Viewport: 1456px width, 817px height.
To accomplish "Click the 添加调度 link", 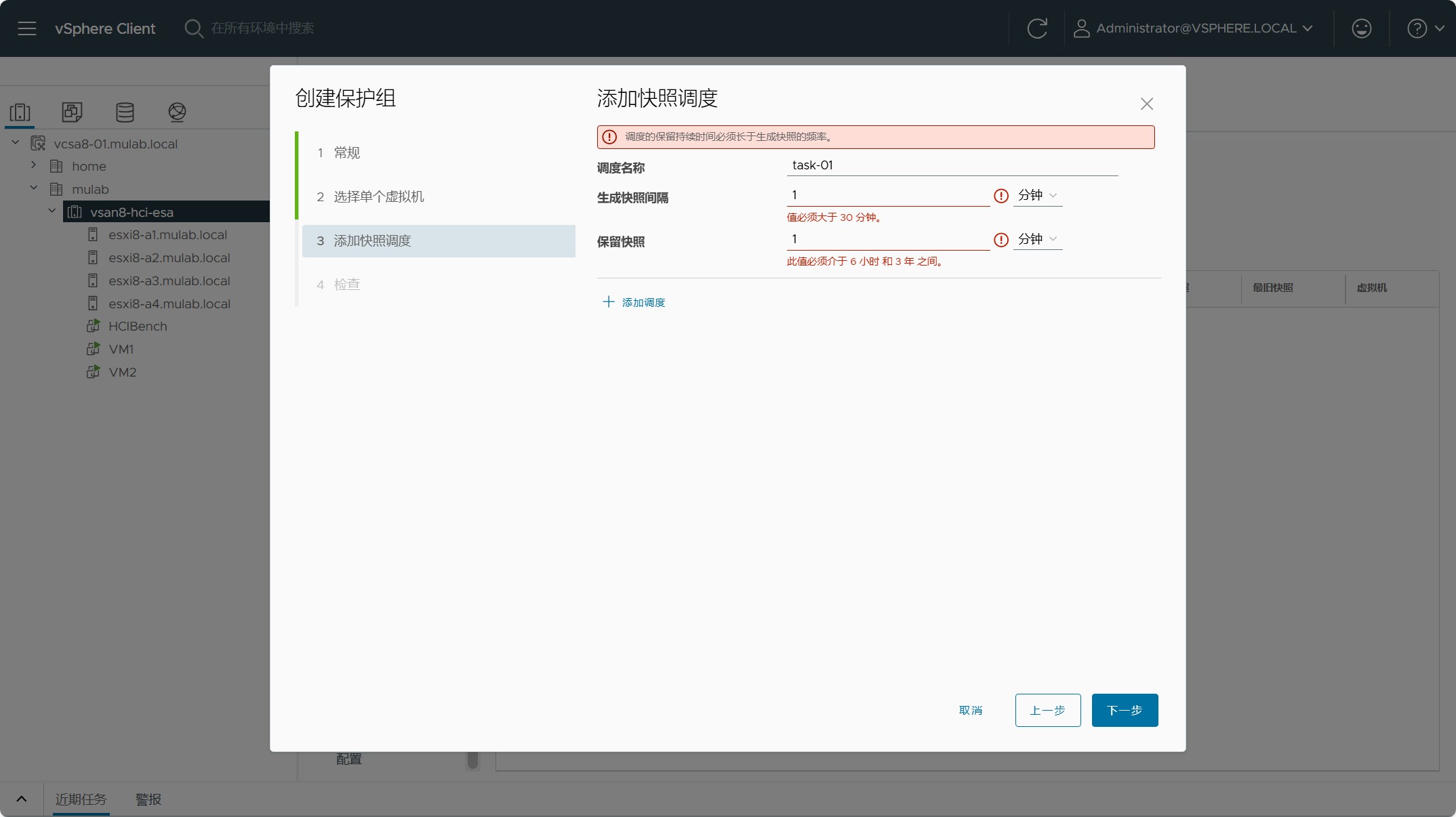I will [x=634, y=302].
